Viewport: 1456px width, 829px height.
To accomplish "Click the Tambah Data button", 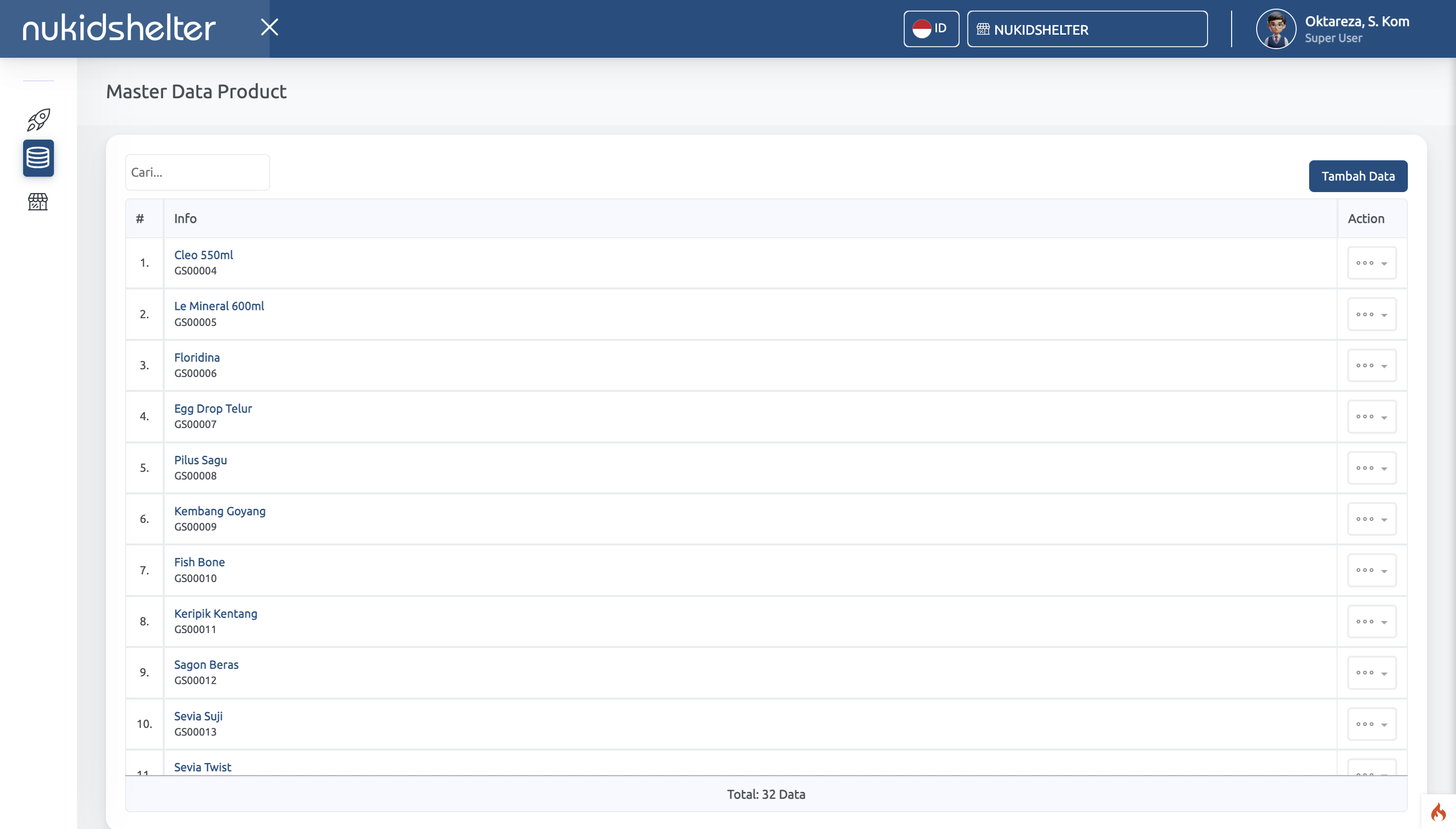I will (1357, 177).
